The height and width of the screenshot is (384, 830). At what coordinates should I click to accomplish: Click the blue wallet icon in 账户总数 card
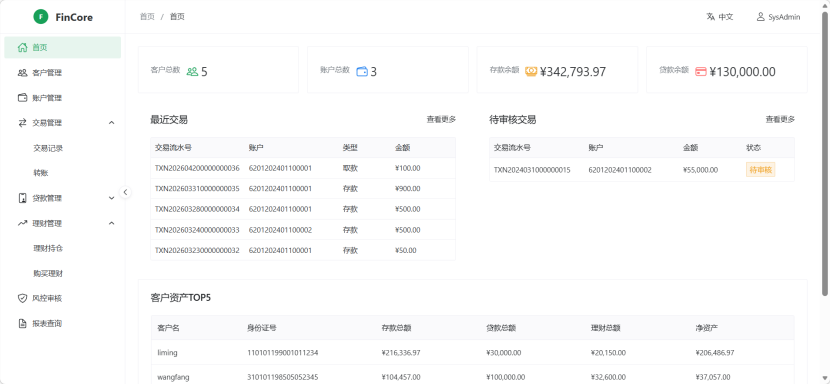(362, 72)
